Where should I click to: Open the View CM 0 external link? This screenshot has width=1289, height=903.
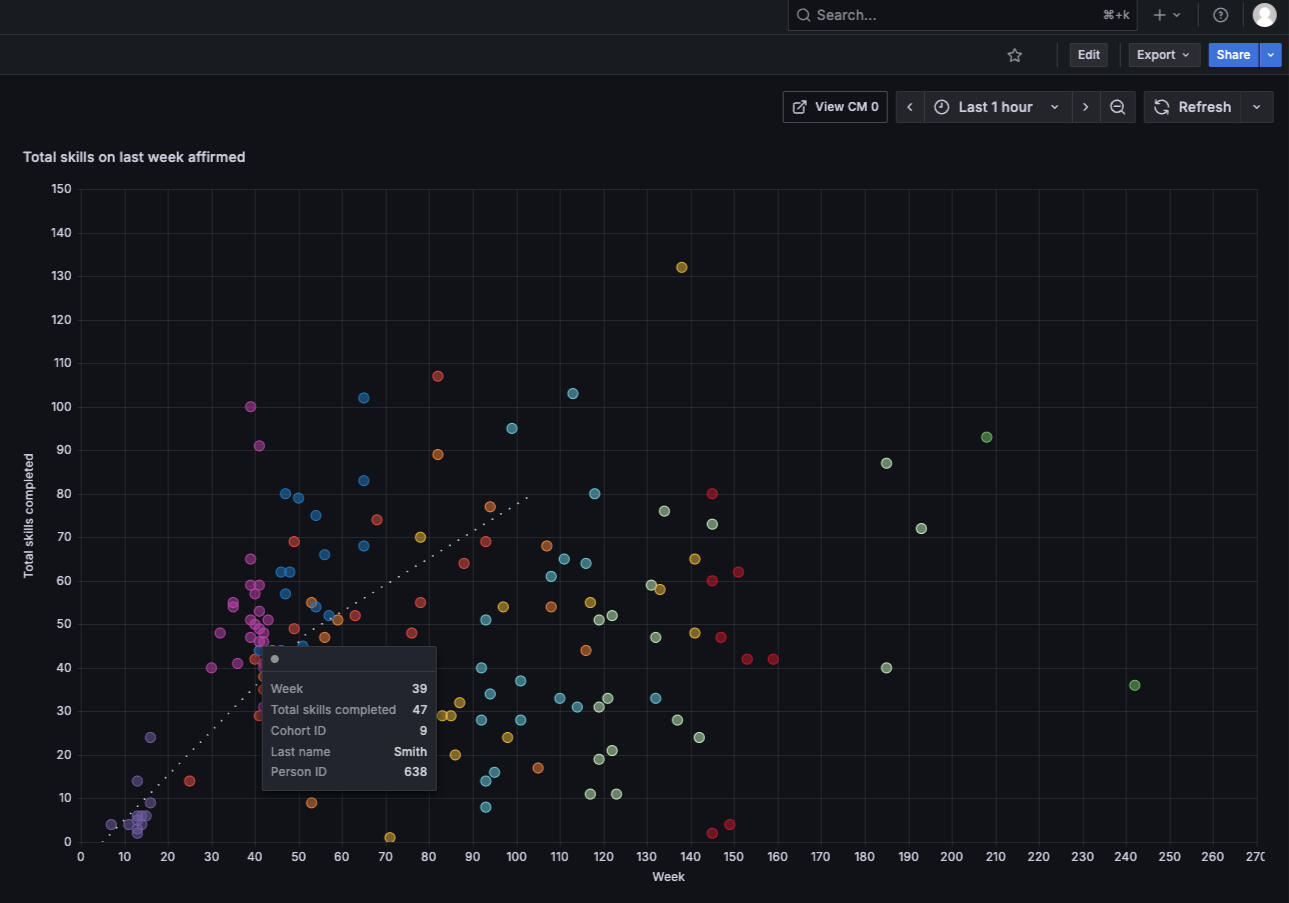click(x=835, y=107)
